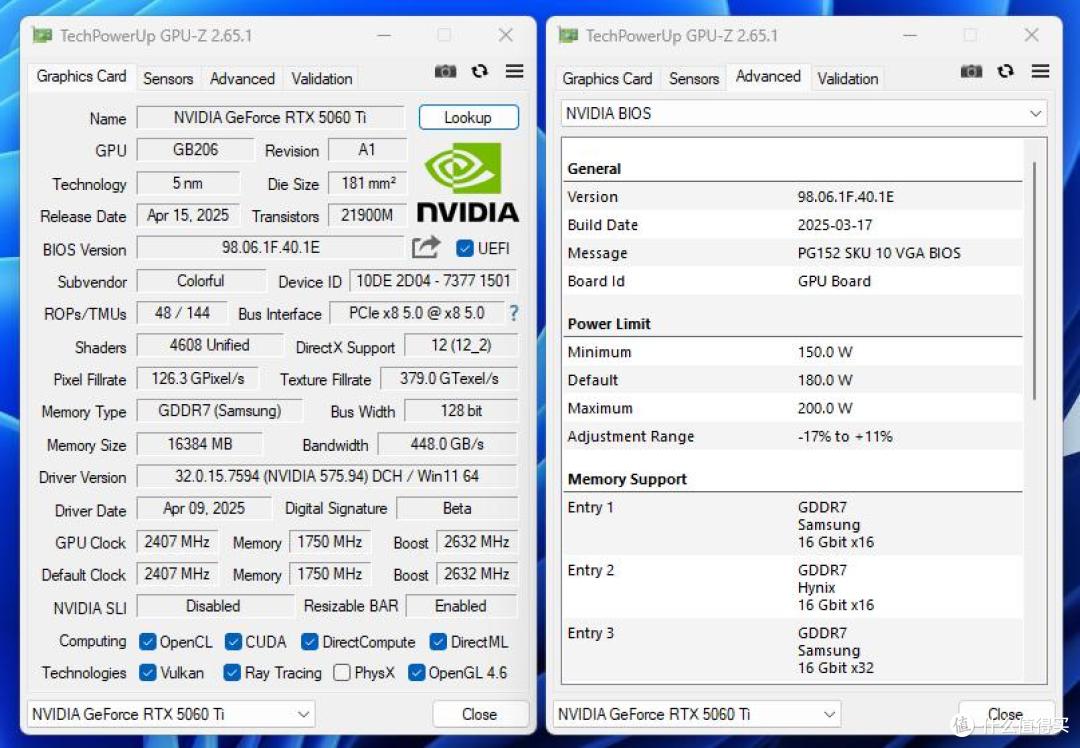Click Power Limit Default value 180.0 W

pyautogui.click(x=825, y=380)
